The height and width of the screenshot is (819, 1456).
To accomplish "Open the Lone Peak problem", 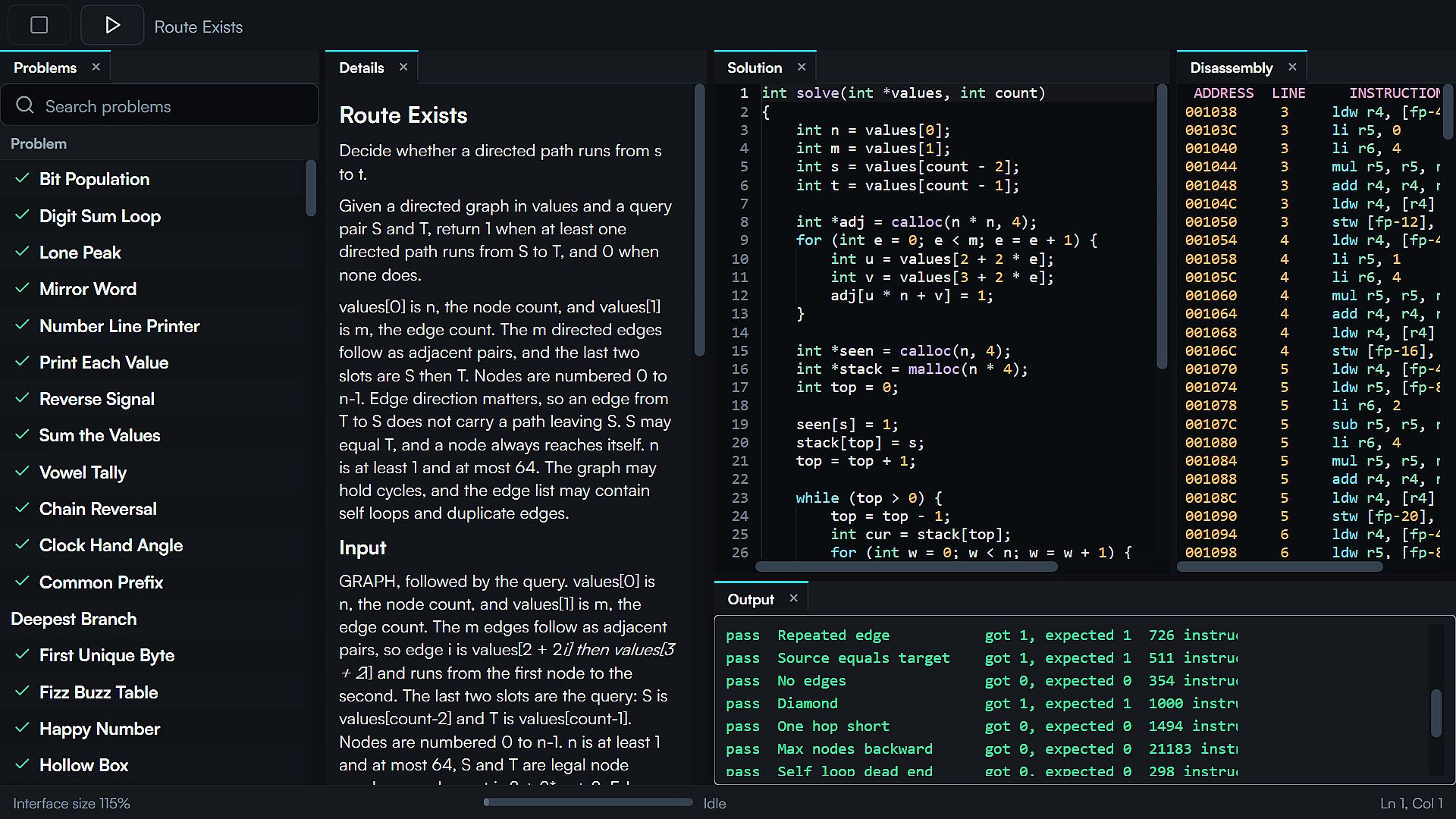I will pyautogui.click(x=152, y=253).
